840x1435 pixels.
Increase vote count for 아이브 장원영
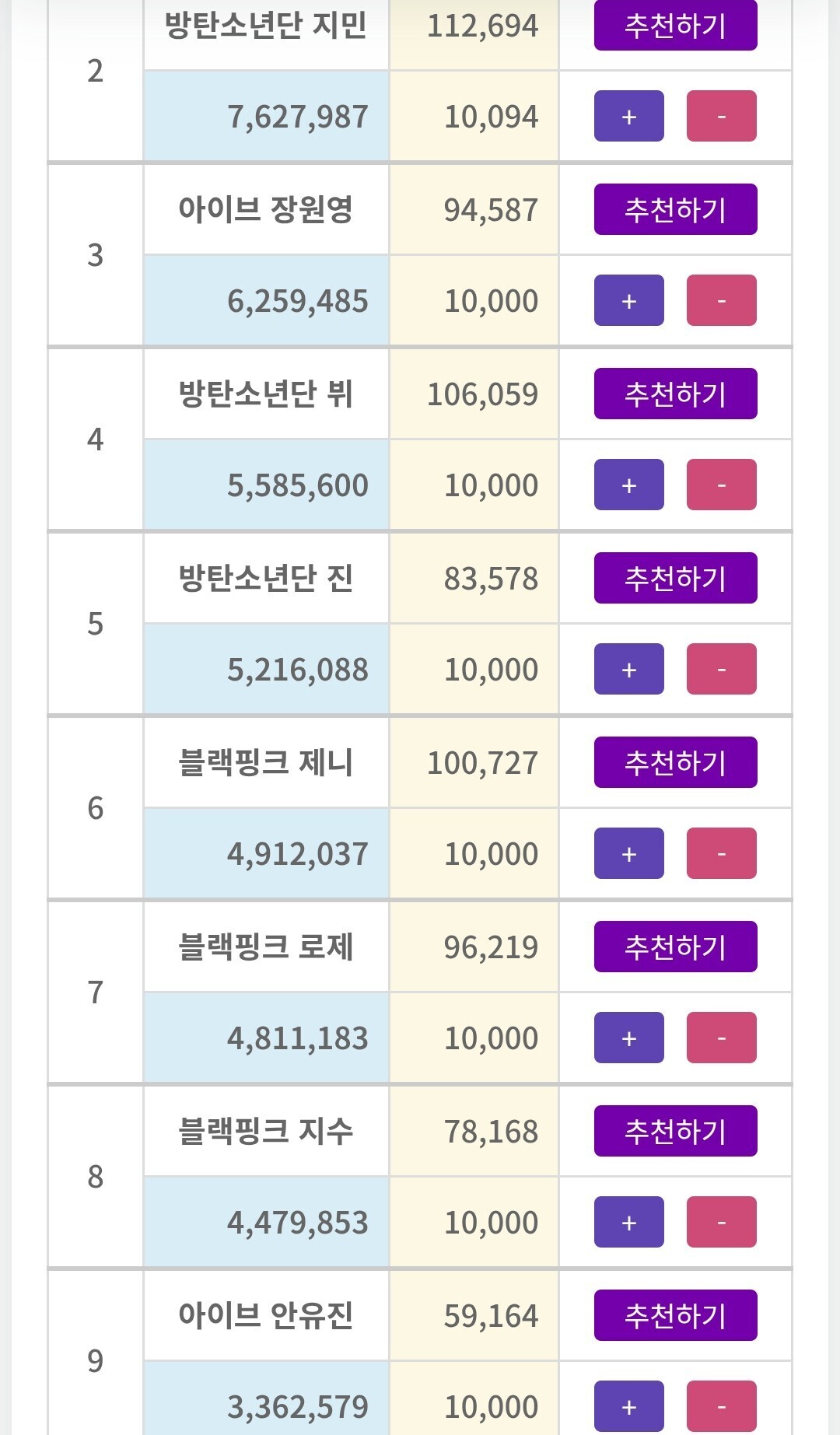coord(628,301)
